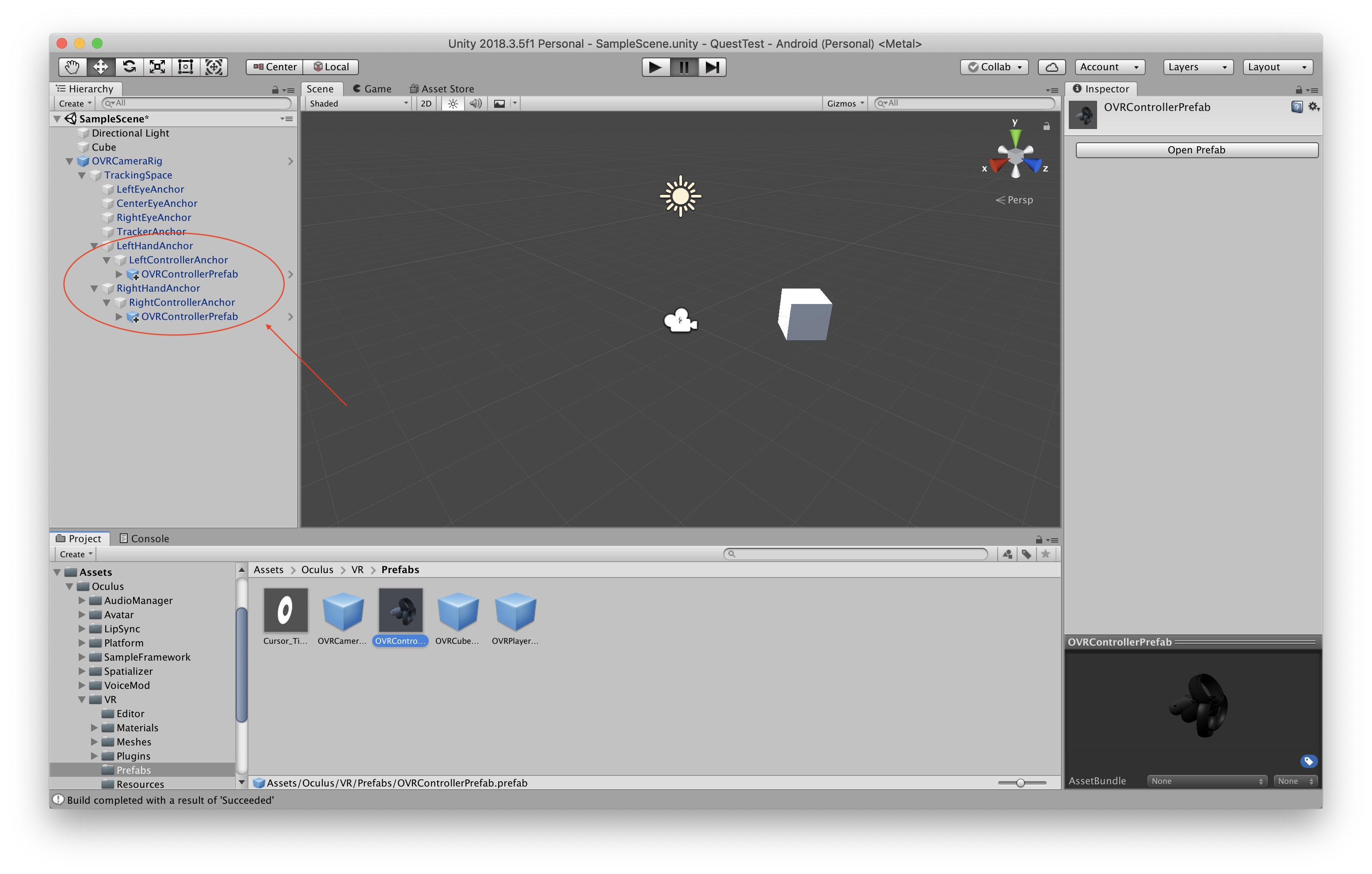Open scene effects dropdown arrow
Viewport: 1372px width, 874px height.
click(x=514, y=104)
